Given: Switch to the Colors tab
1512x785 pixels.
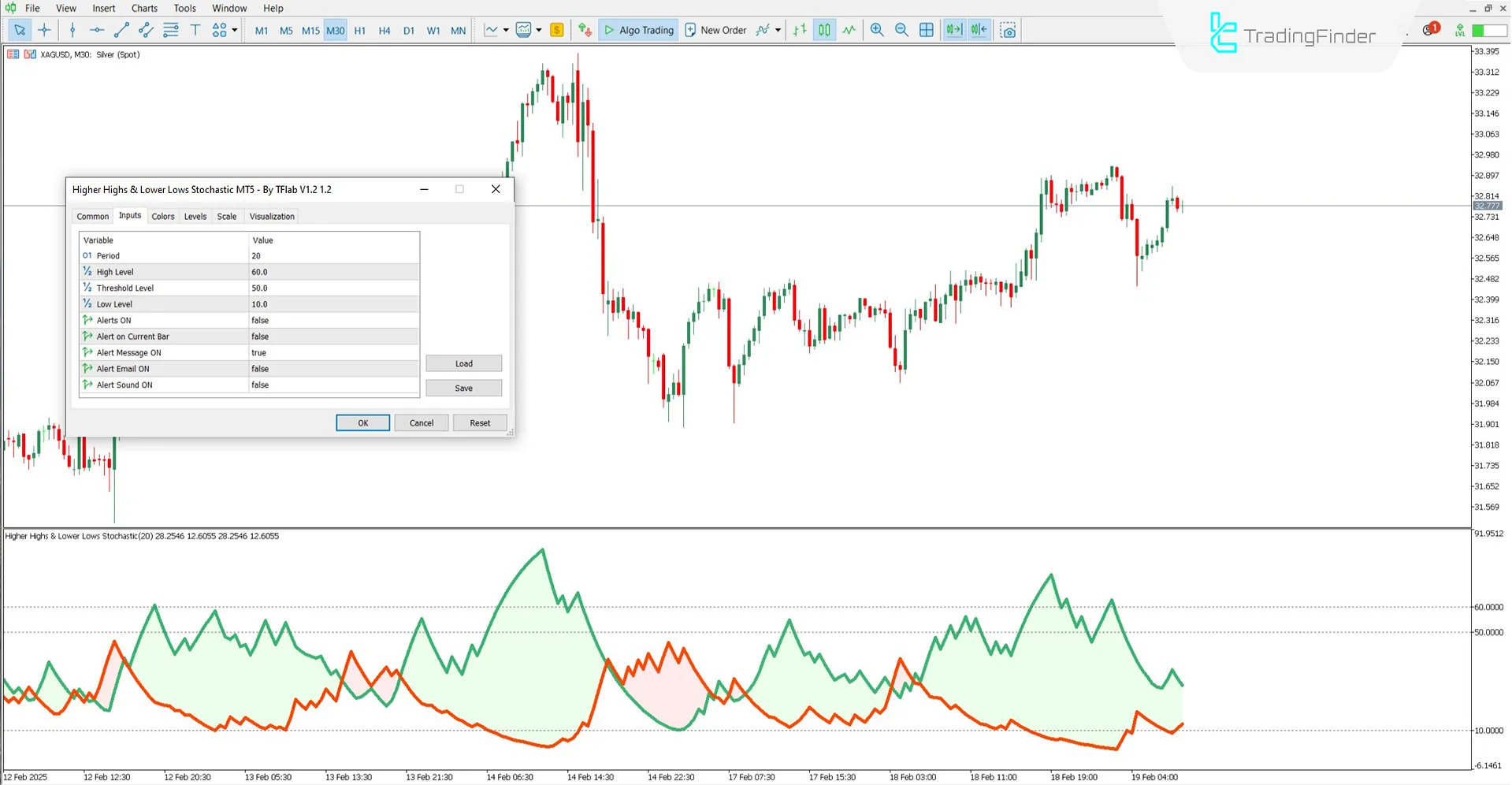Looking at the screenshot, I should (162, 216).
